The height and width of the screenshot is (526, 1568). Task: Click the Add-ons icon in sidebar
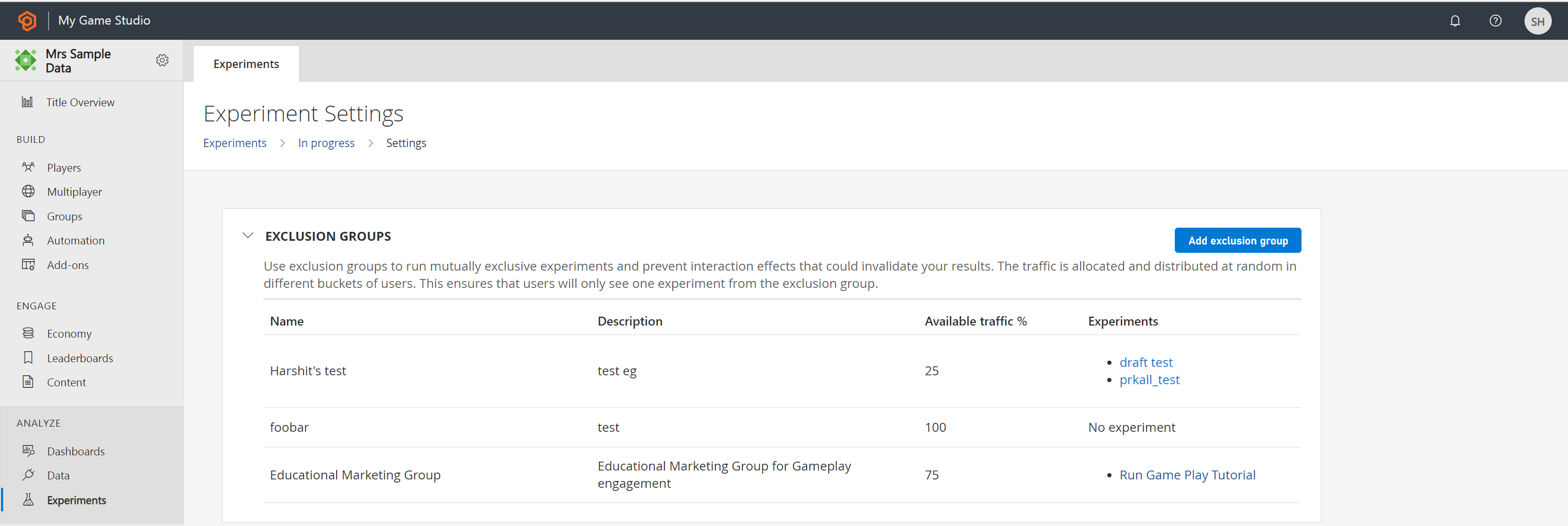(x=28, y=264)
